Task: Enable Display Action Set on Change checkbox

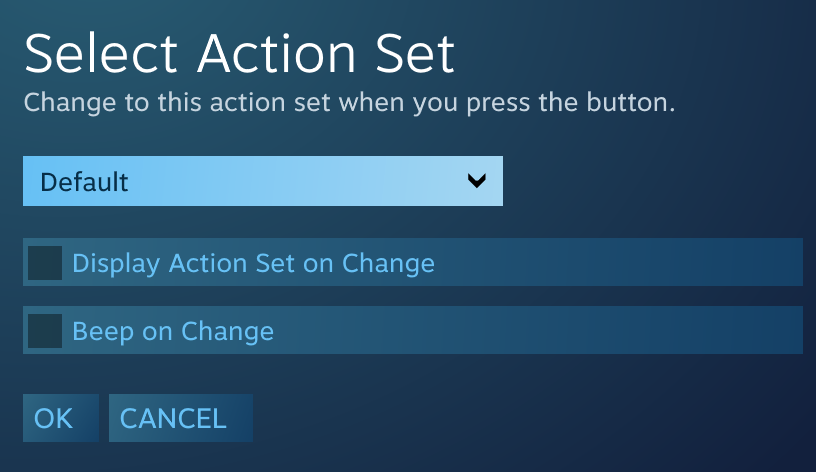Action: click(x=45, y=263)
